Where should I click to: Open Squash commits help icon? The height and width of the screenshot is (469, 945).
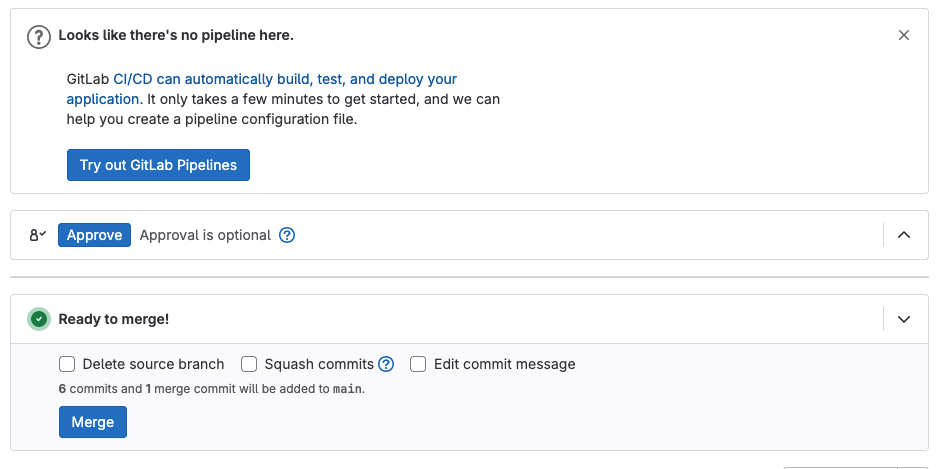386,364
